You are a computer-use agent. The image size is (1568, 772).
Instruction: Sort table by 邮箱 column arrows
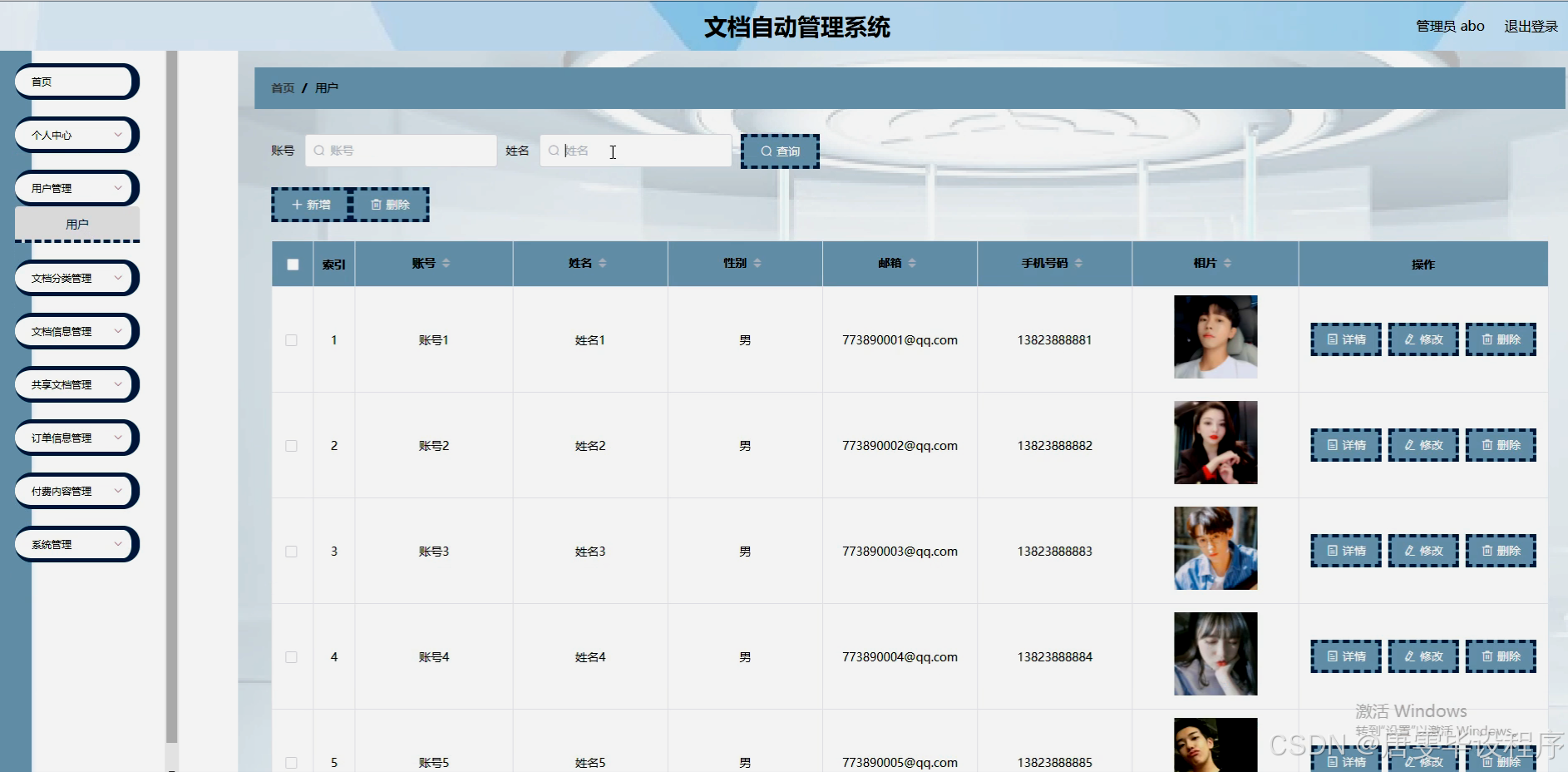[x=912, y=263]
